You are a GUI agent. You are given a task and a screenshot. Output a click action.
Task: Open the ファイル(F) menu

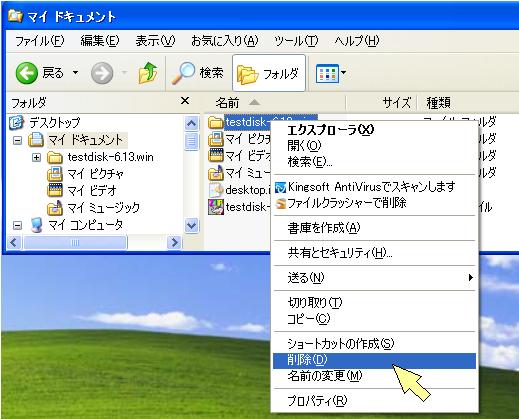39,41
